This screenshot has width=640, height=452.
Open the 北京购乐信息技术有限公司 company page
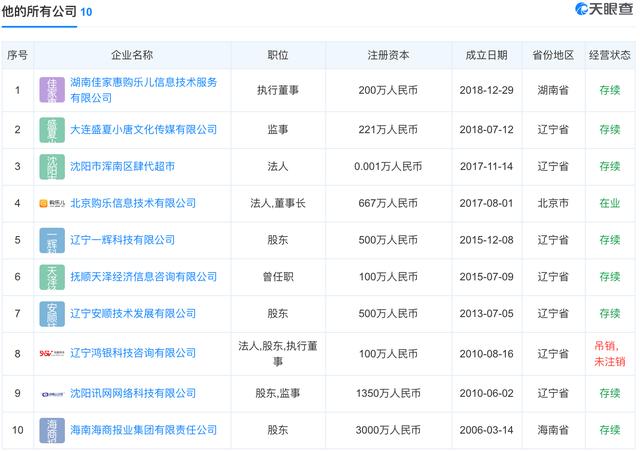click(133, 203)
